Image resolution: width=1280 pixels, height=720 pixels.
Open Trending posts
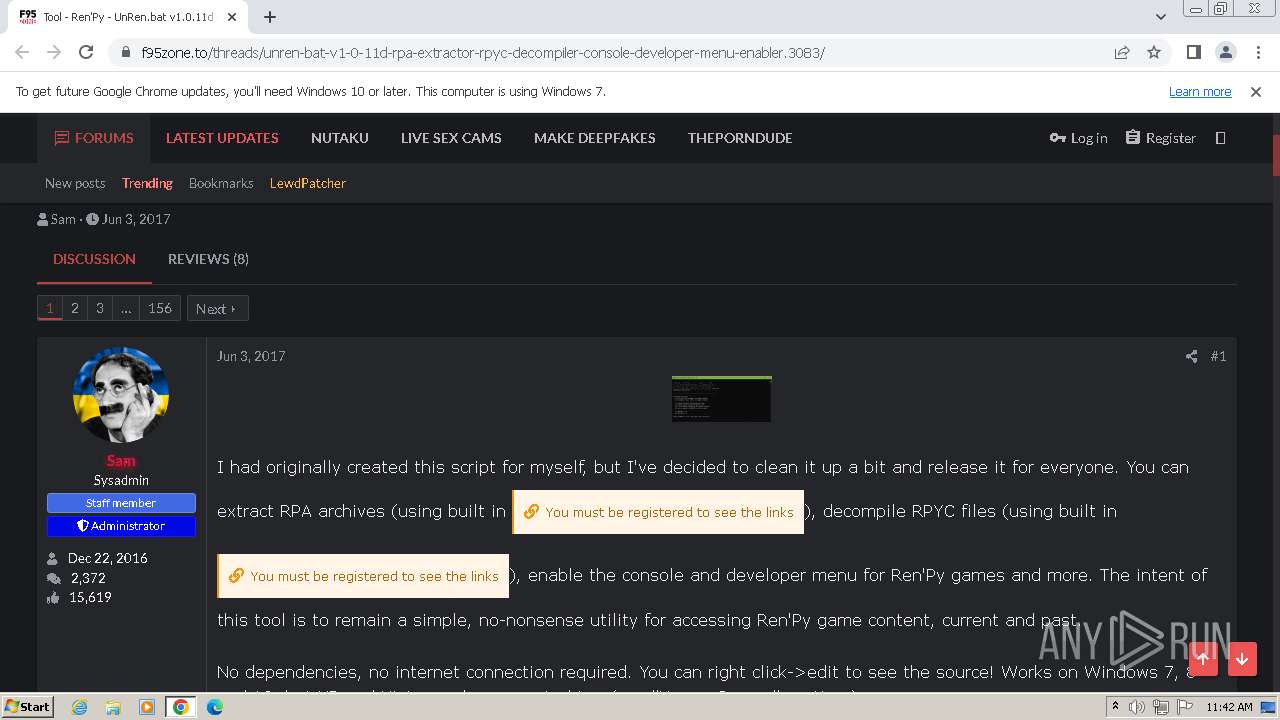click(x=147, y=183)
